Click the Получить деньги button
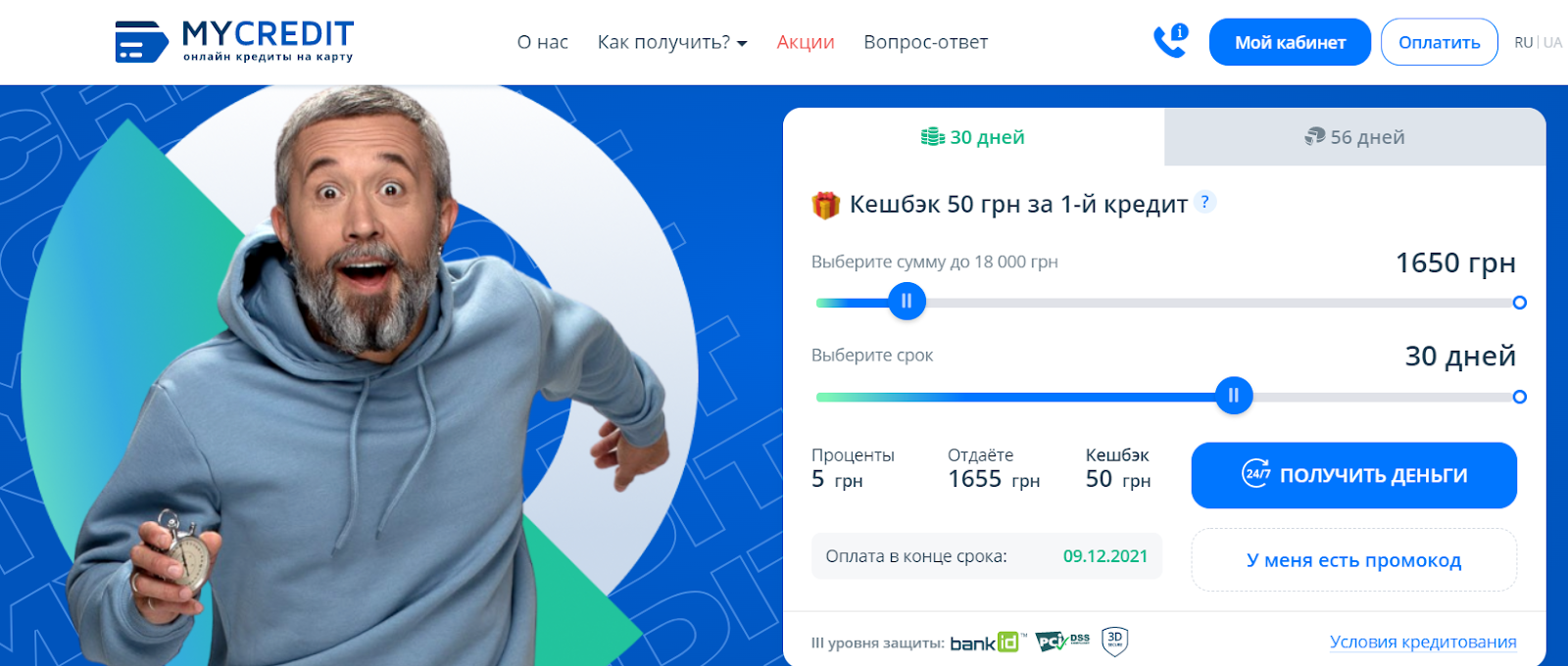 coord(1353,475)
